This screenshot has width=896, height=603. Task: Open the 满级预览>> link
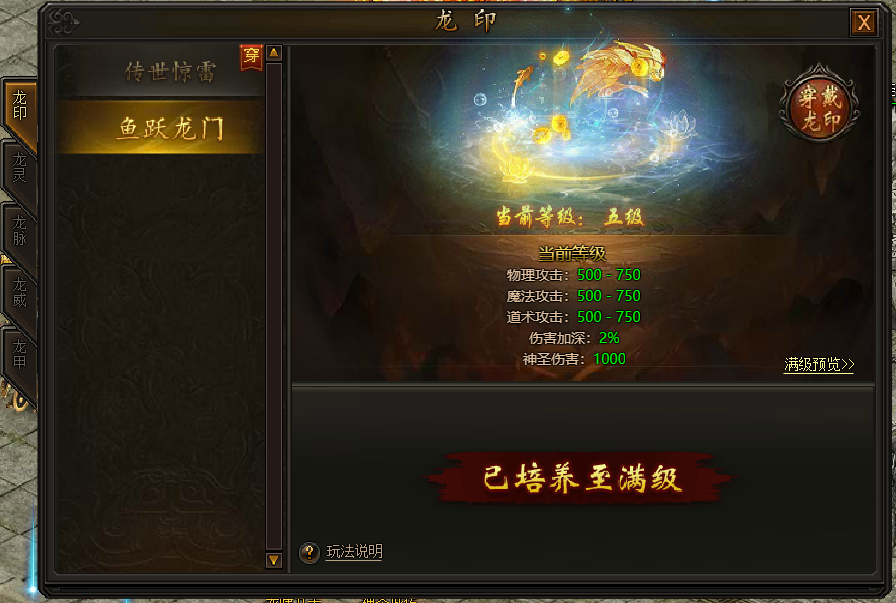coord(819,365)
